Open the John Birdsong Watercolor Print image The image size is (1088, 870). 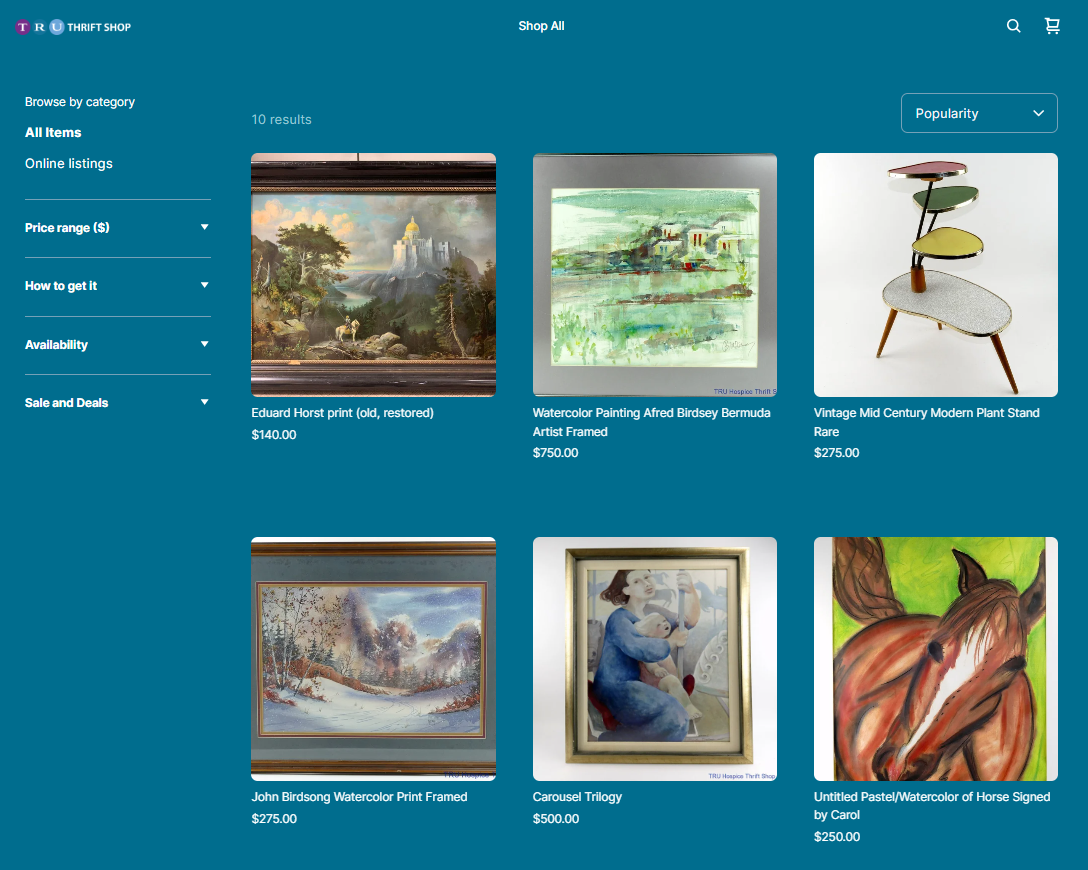point(373,658)
